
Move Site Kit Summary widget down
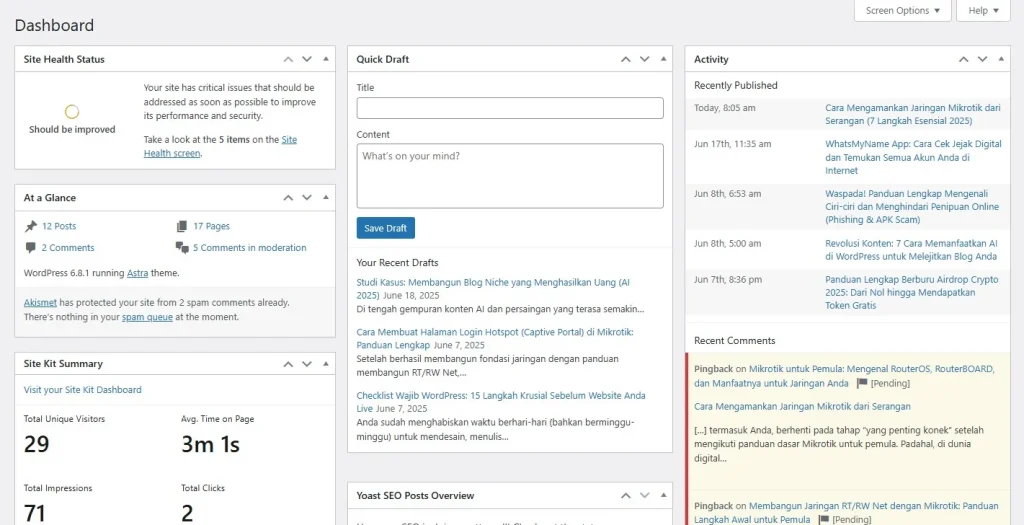coord(307,364)
